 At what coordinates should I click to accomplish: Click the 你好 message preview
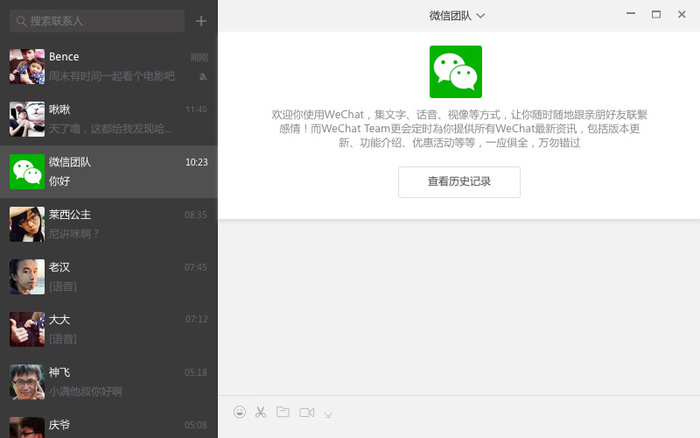tap(59, 181)
